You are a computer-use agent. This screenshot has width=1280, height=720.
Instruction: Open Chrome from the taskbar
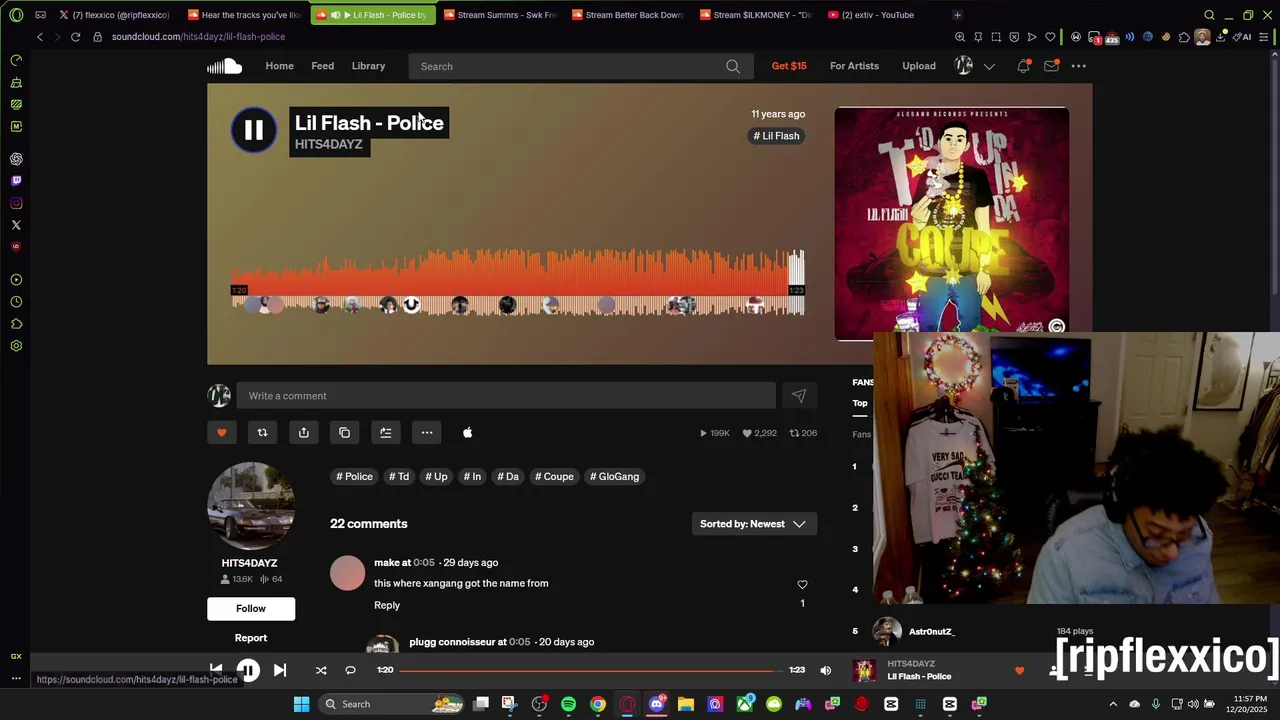click(x=597, y=704)
